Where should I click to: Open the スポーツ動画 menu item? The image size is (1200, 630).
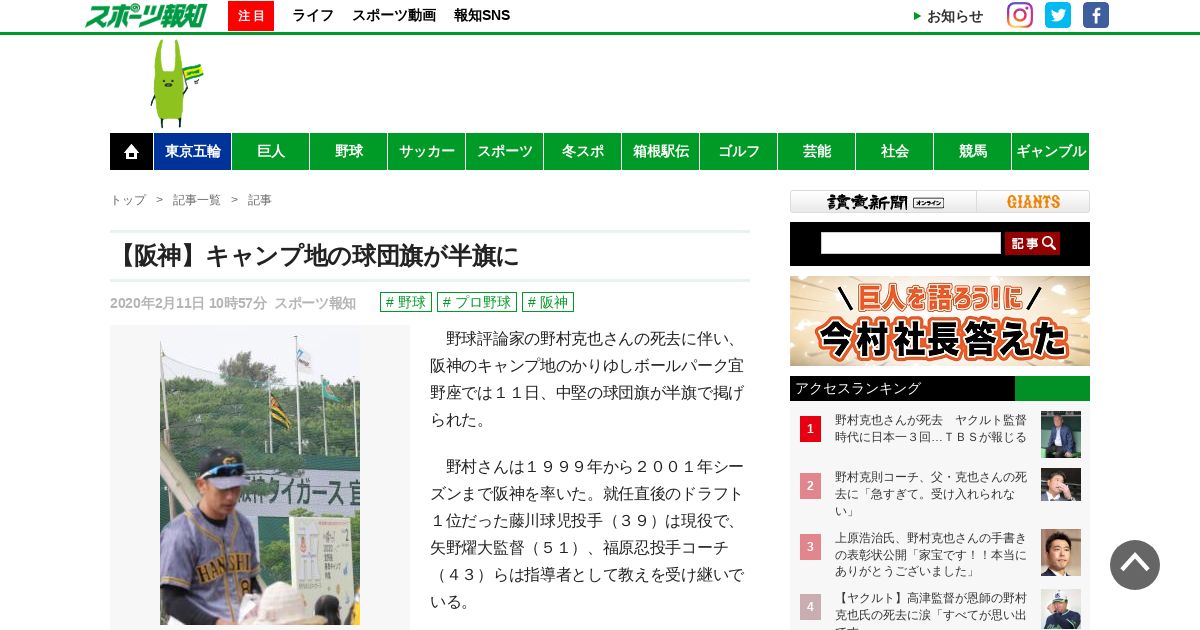click(x=394, y=16)
